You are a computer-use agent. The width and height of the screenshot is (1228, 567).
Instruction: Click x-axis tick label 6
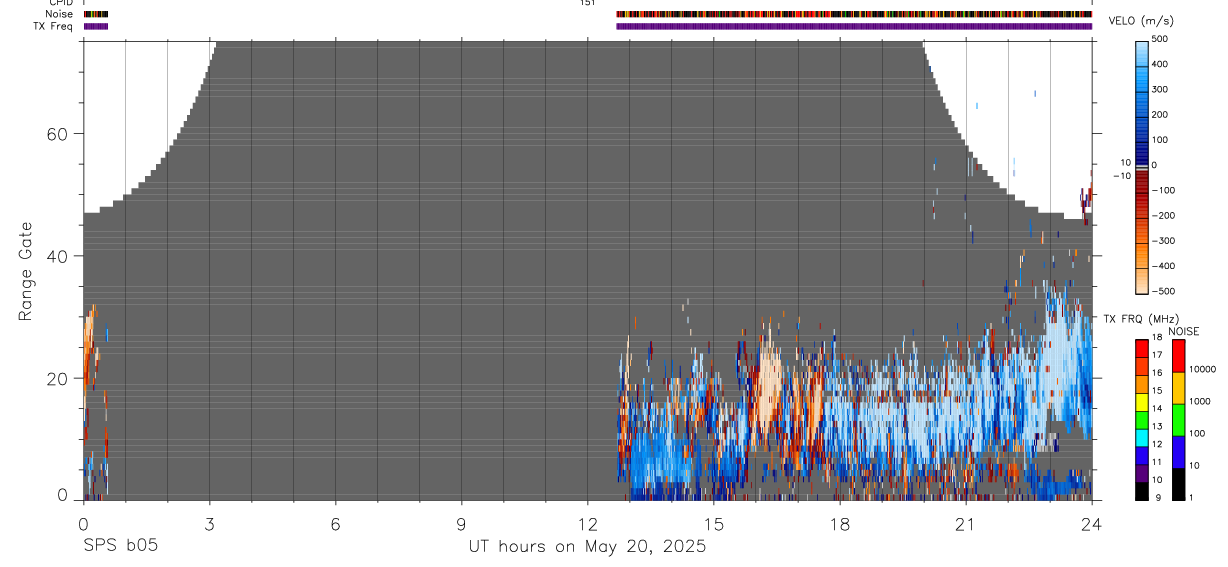pyautogui.click(x=335, y=523)
